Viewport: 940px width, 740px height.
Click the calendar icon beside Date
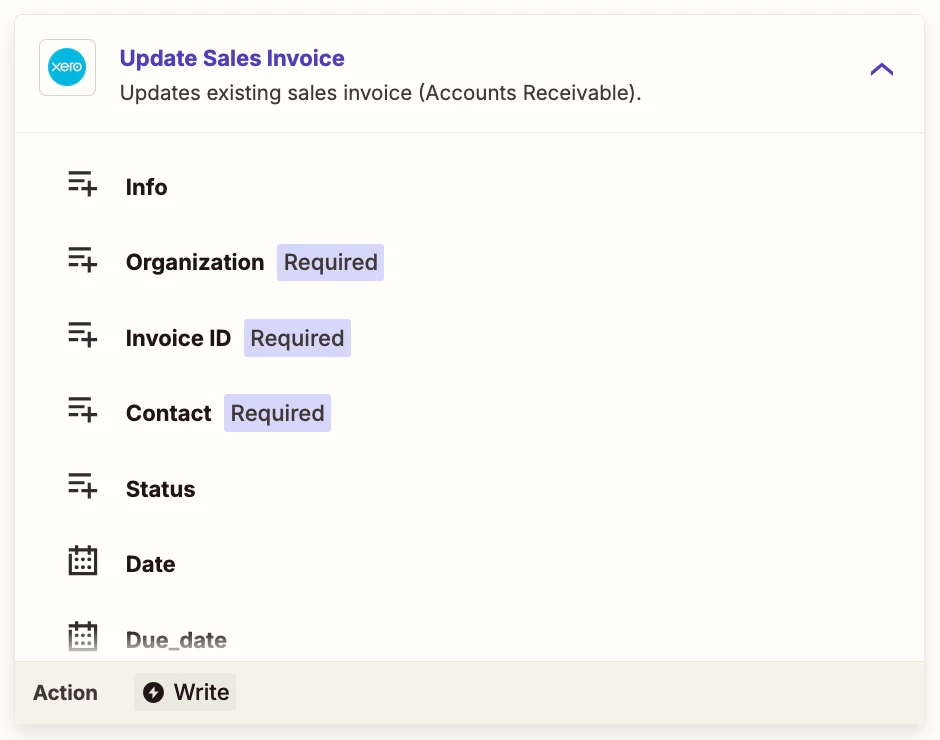tap(83, 561)
